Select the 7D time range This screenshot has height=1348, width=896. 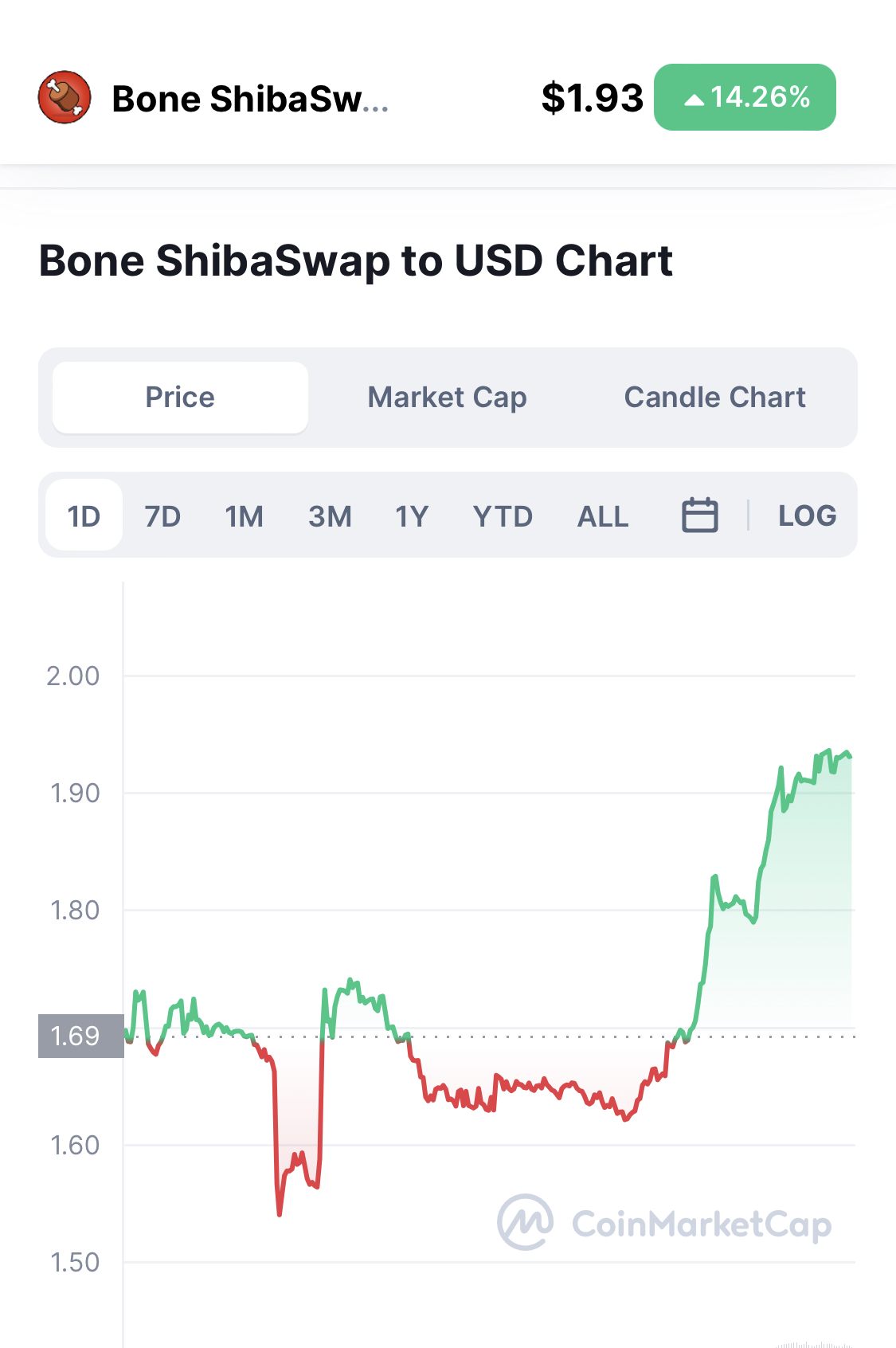pyautogui.click(x=162, y=516)
